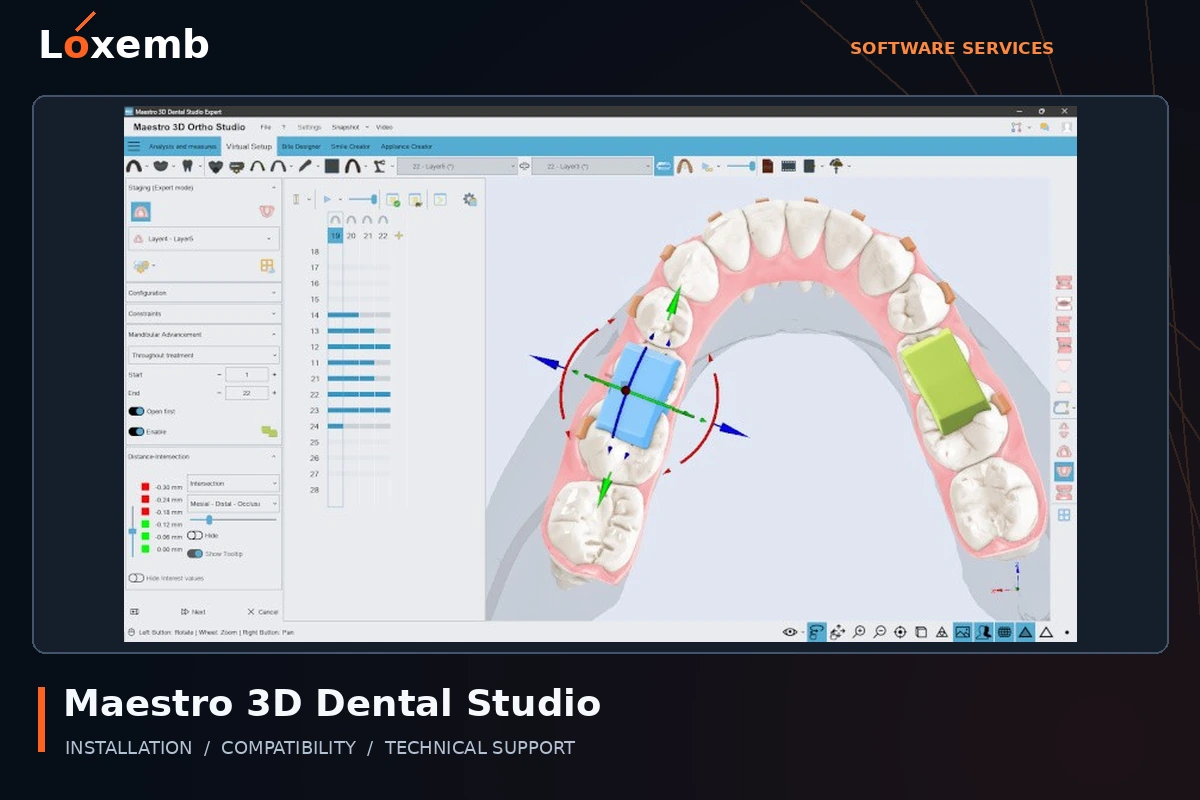The image size is (1200, 800).
Task: Click the outlined triangle icon in bottom toolbar
Action: click(x=1046, y=632)
